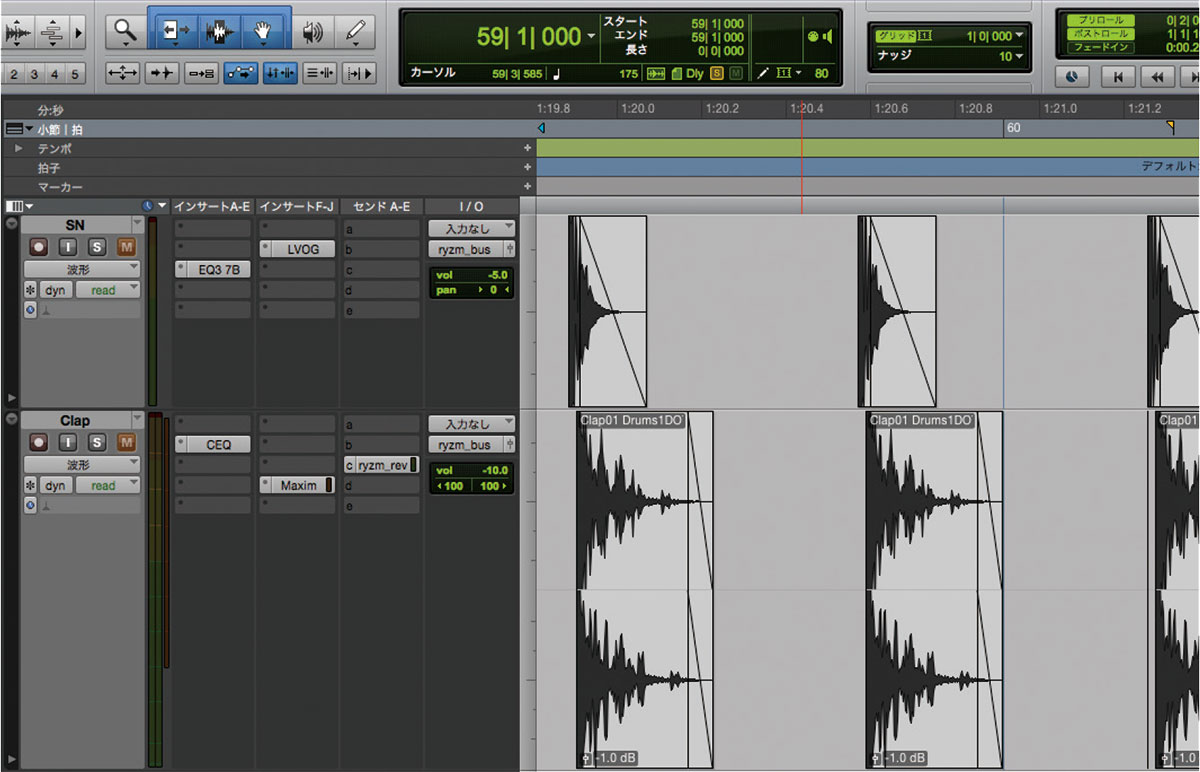The width and height of the screenshot is (1200, 772).
Task: Expand the テンポ tempo ruler
Action: tap(18, 148)
